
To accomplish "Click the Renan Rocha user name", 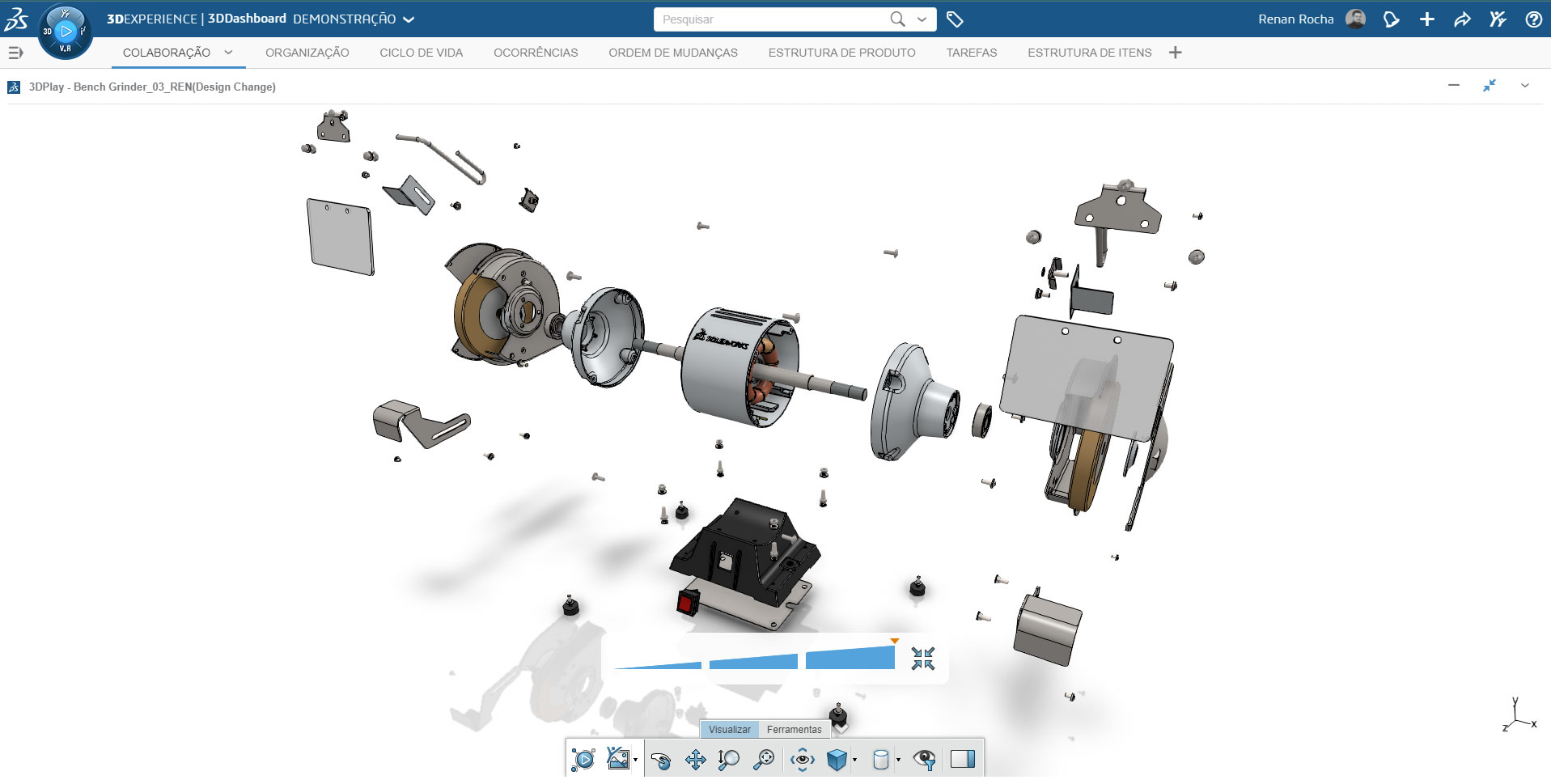I will (x=1296, y=19).
